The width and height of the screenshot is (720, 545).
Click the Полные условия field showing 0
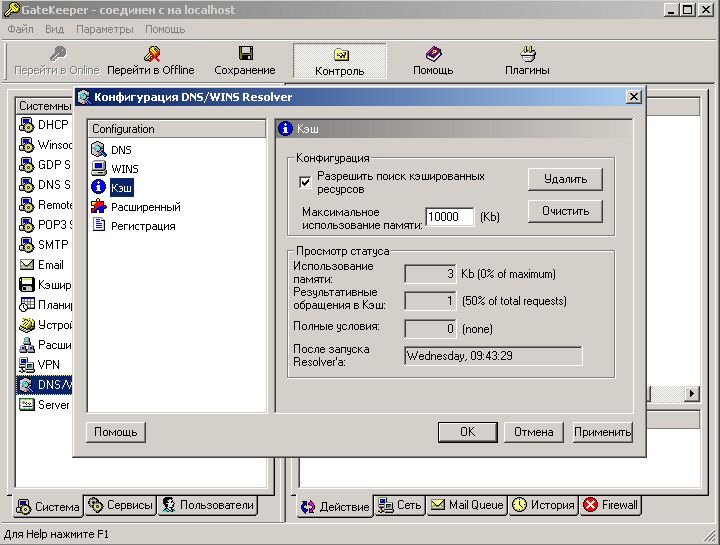(x=430, y=329)
